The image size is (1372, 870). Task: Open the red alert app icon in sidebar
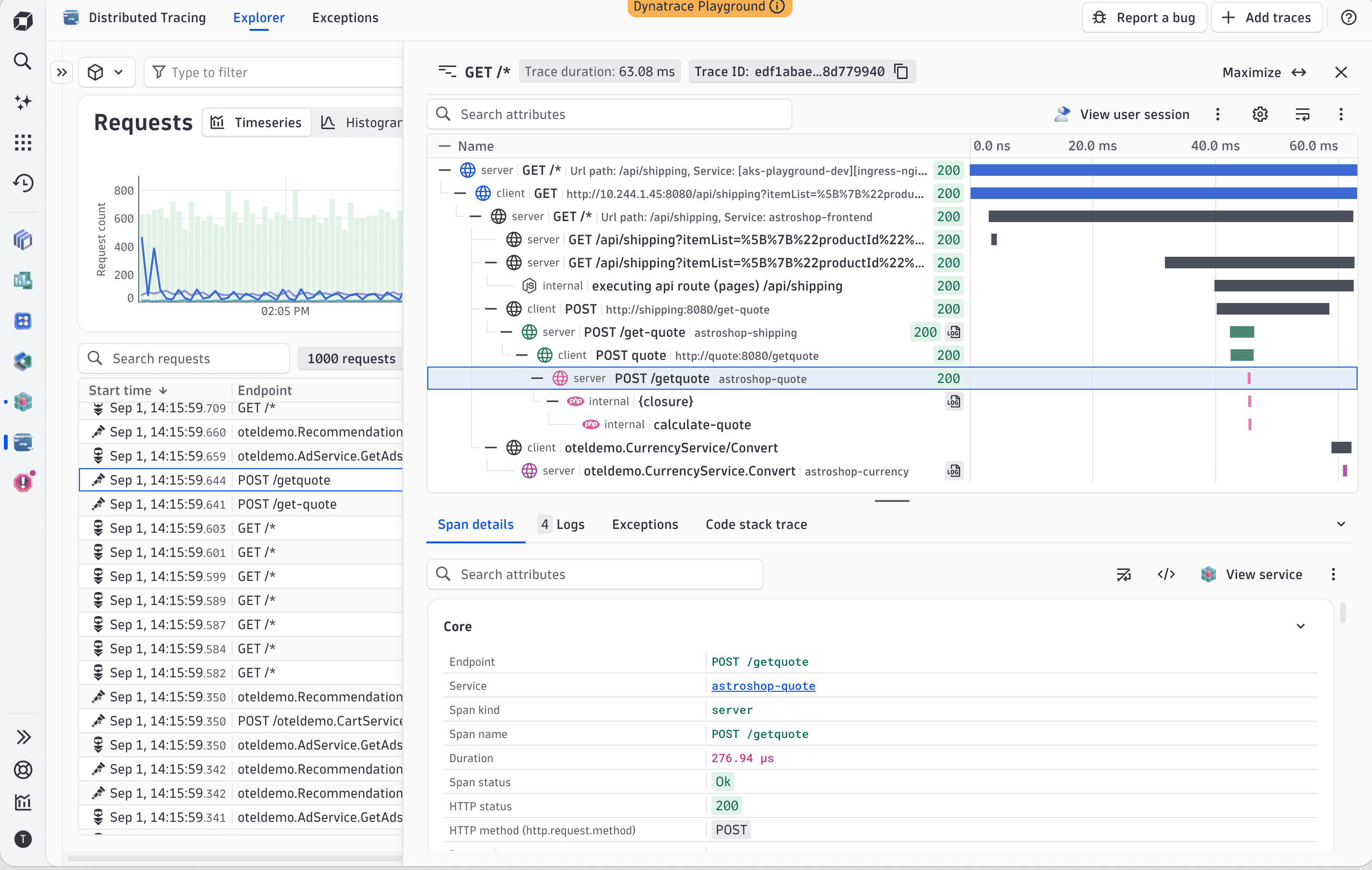coord(23,482)
